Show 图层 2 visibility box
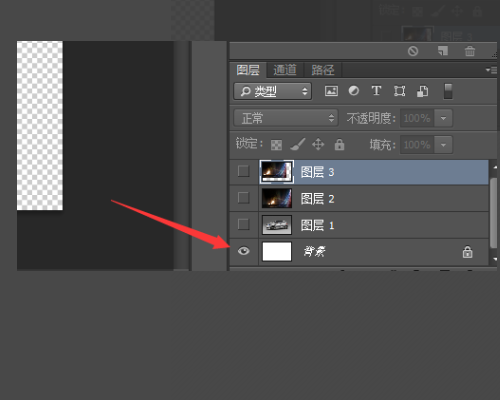 (243, 198)
